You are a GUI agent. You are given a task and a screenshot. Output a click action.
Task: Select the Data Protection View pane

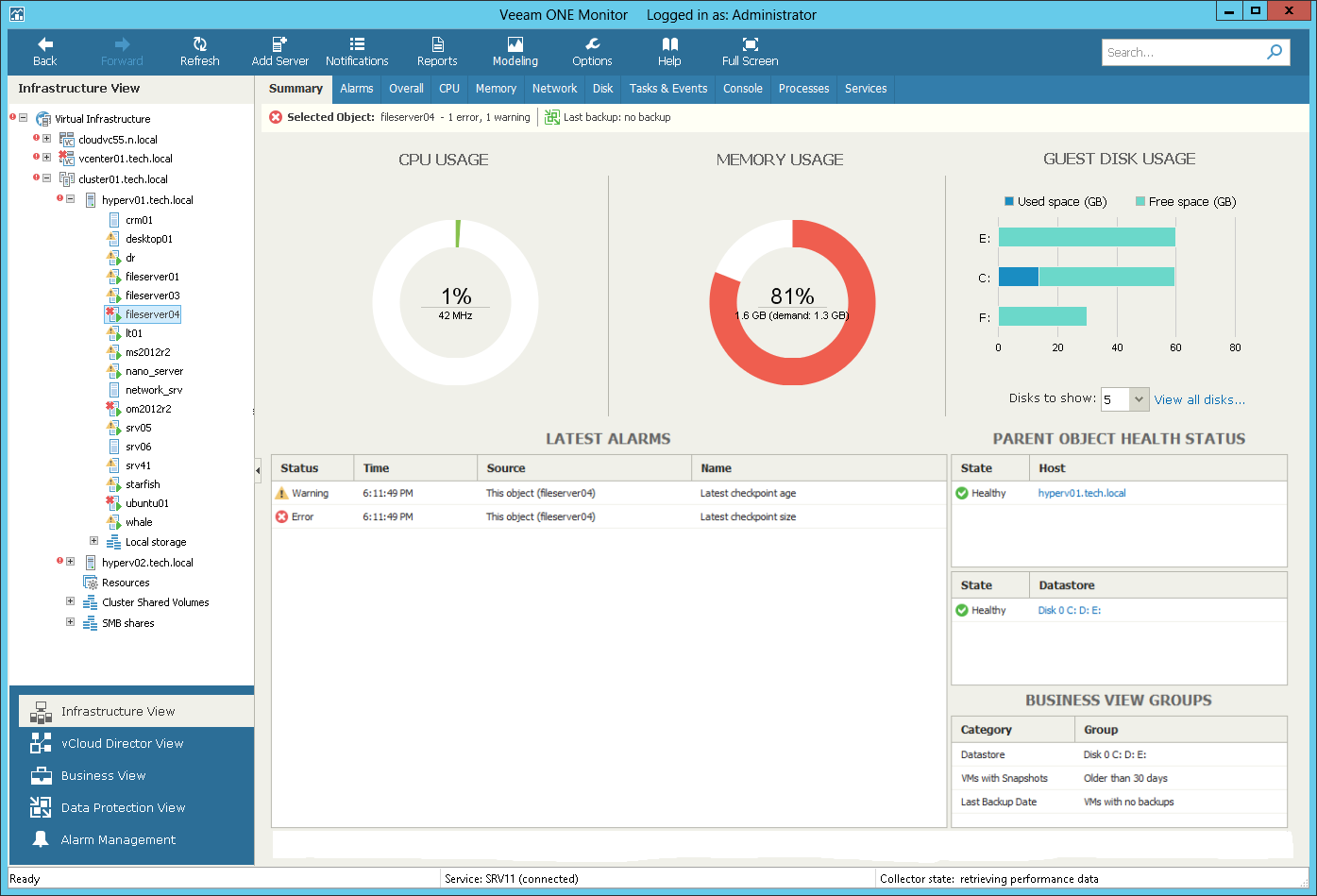[x=123, y=807]
